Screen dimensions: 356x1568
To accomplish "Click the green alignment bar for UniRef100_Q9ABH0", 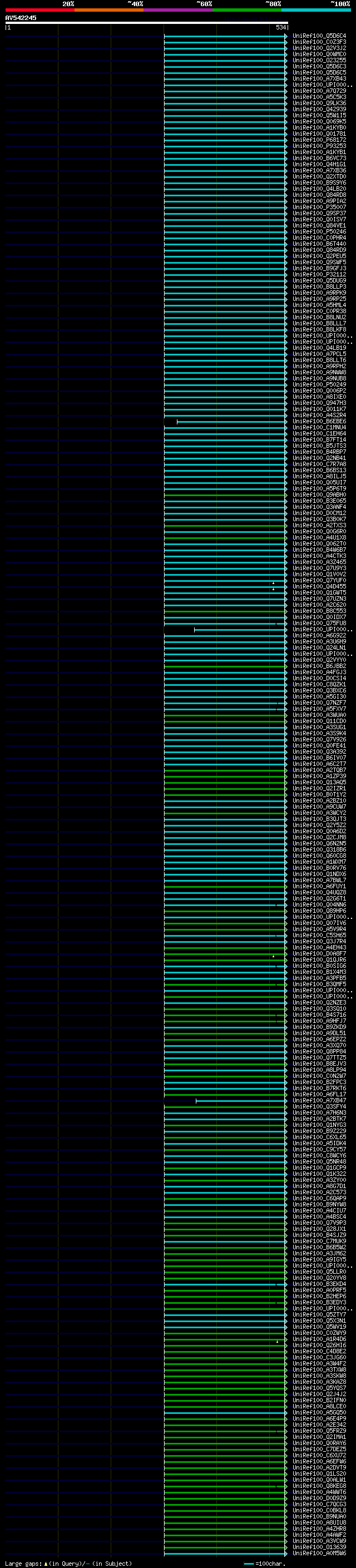I will pos(226,494).
